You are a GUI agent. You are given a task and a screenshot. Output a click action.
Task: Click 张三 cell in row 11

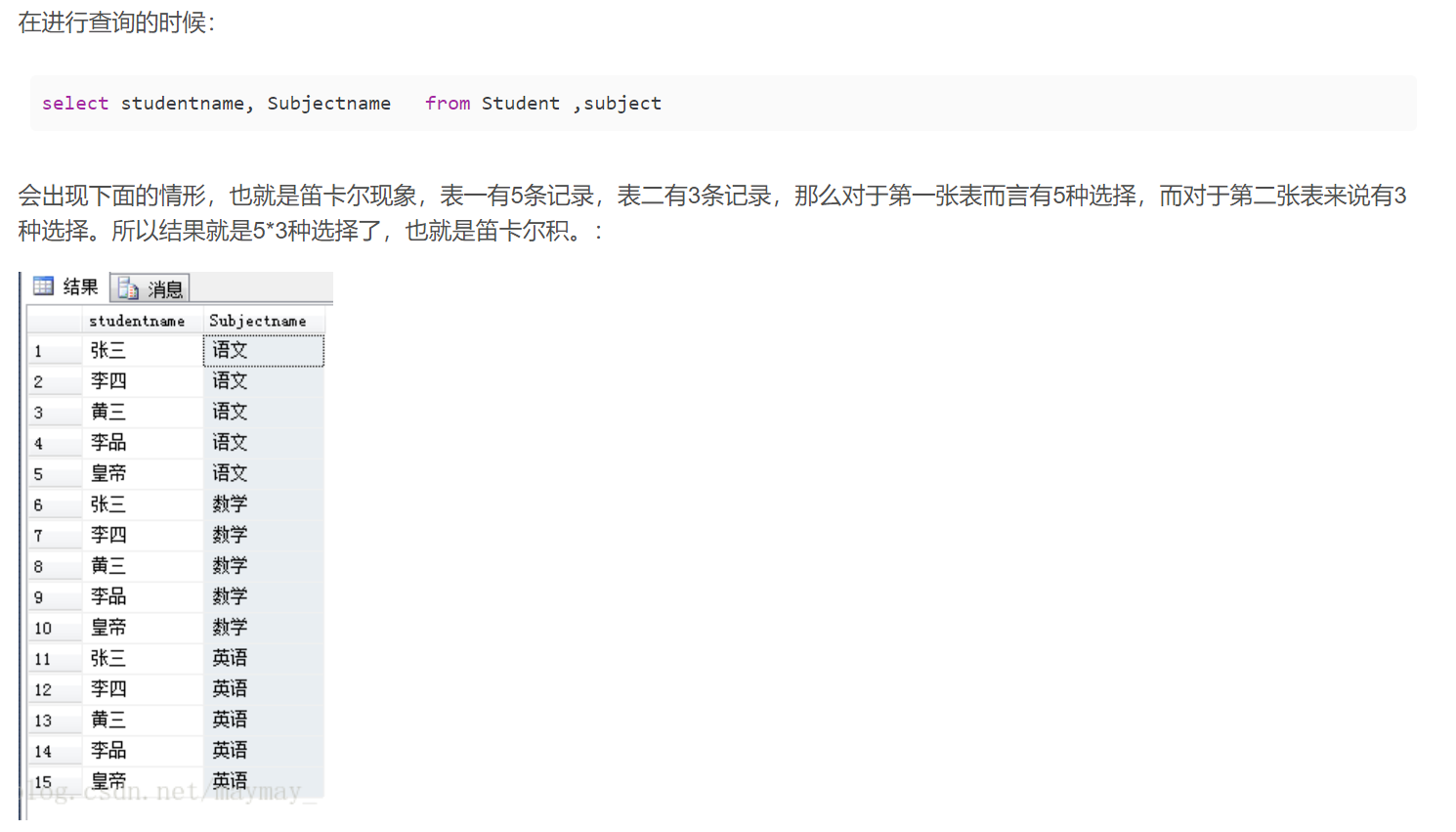point(142,658)
